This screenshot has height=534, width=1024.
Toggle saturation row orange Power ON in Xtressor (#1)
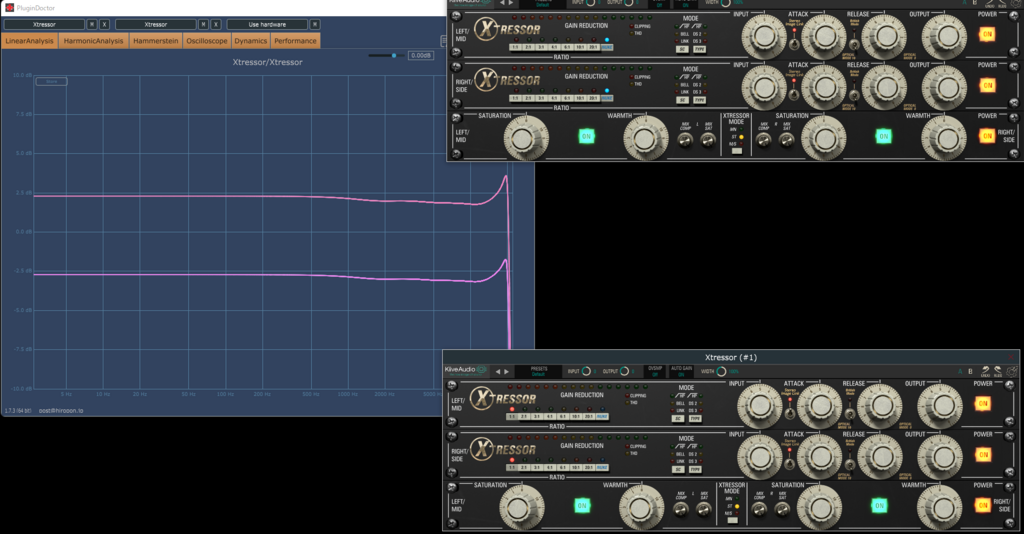982,505
